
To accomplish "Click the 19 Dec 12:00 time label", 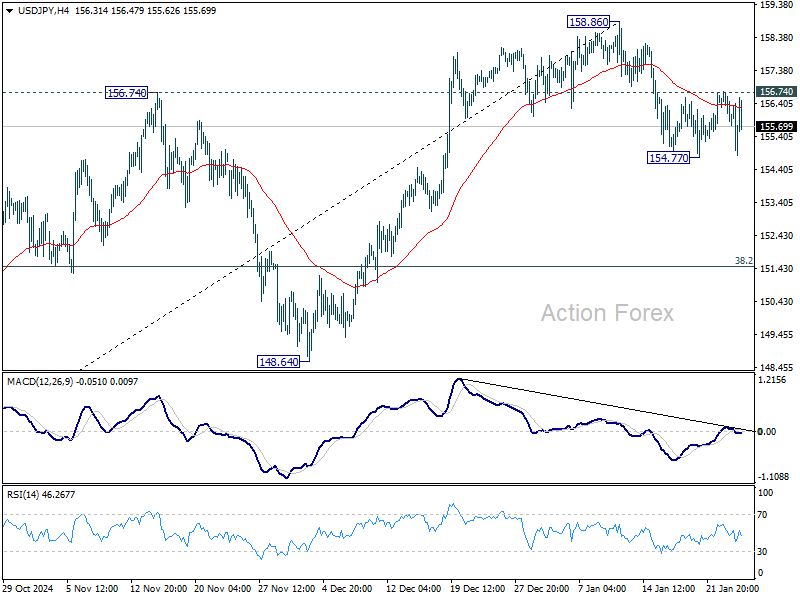I will 478,588.
